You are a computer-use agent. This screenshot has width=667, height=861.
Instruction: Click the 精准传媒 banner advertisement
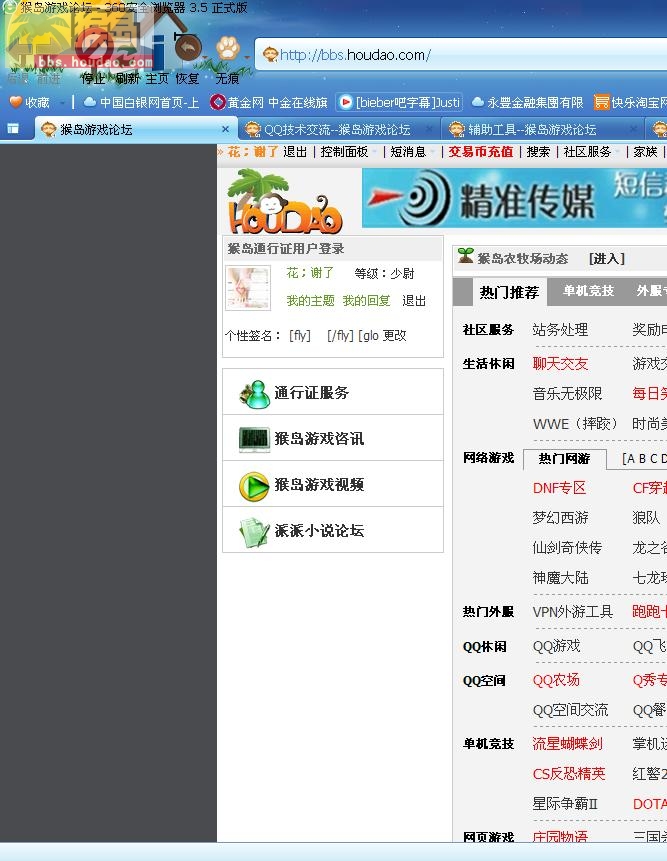point(514,198)
